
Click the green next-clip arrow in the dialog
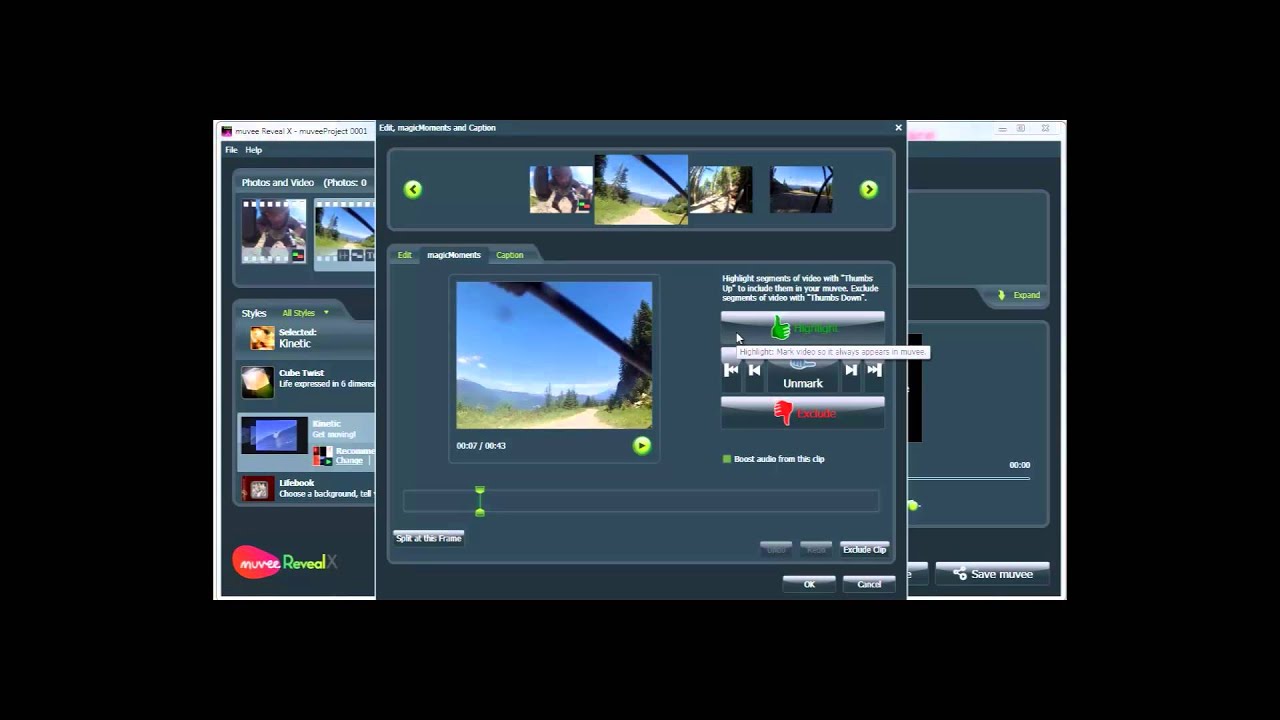pyautogui.click(x=868, y=189)
